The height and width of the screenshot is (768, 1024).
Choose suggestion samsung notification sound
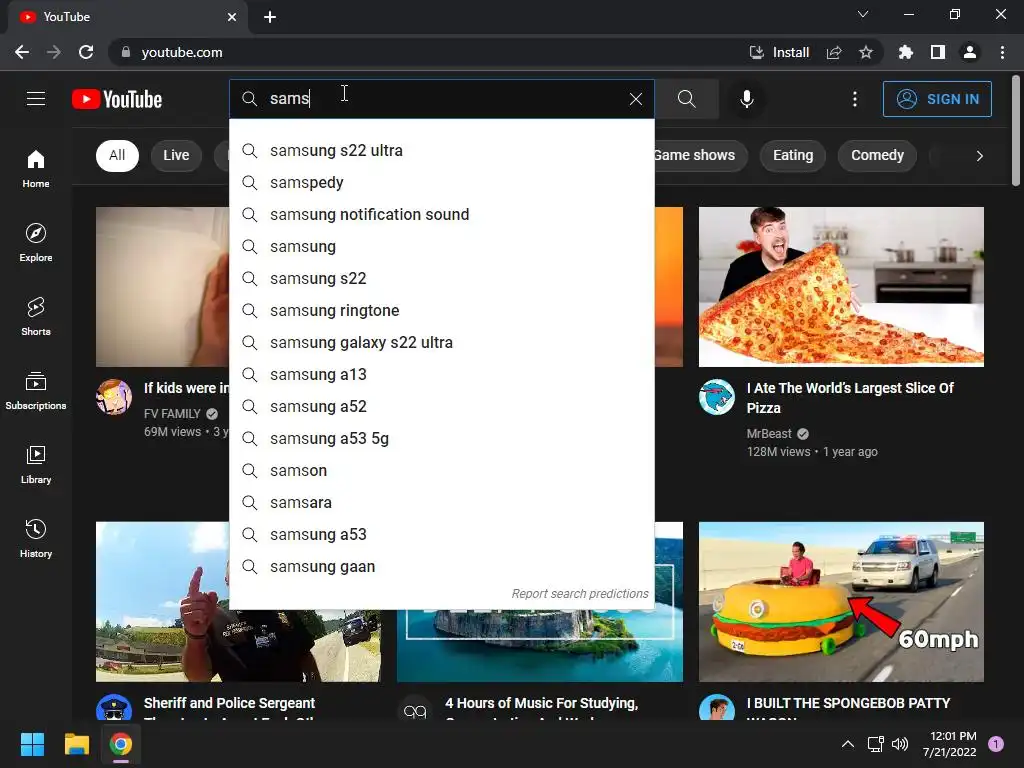[441, 214]
